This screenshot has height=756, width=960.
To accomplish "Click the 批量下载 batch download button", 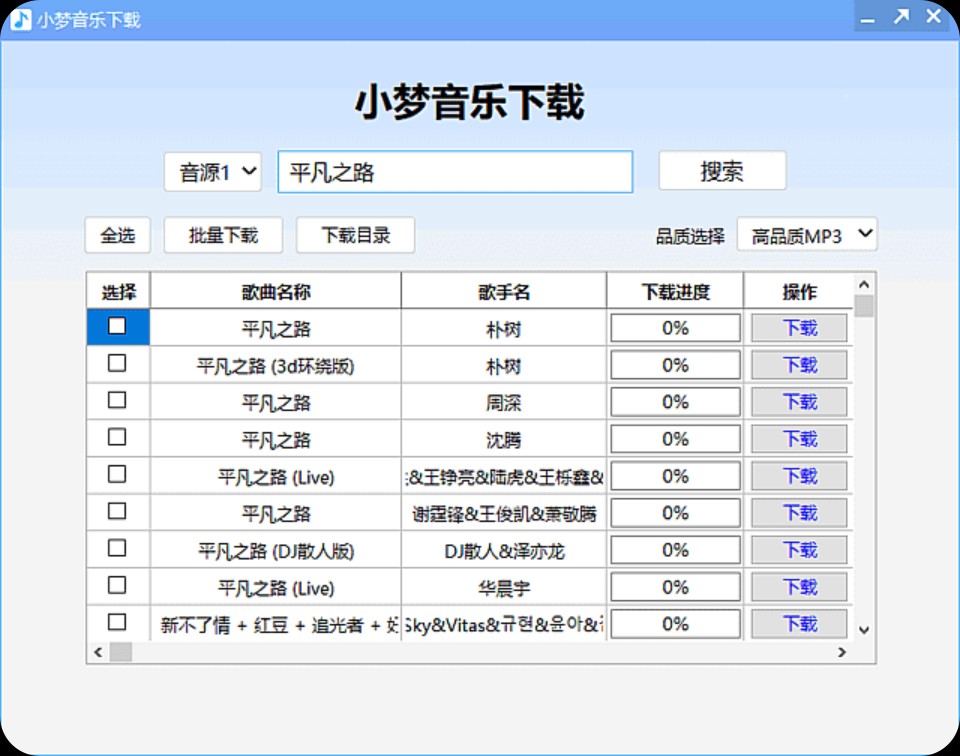I will [223, 235].
